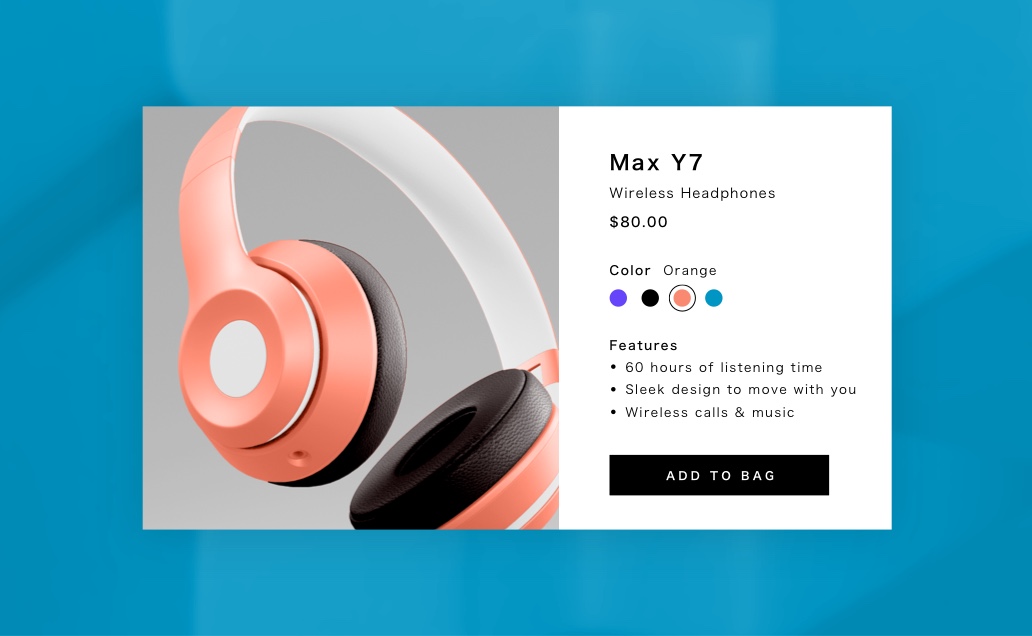Viewport: 1032px width, 636px height.
Task: Click the ADD TO BAG button
Action: (x=719, y=475)
